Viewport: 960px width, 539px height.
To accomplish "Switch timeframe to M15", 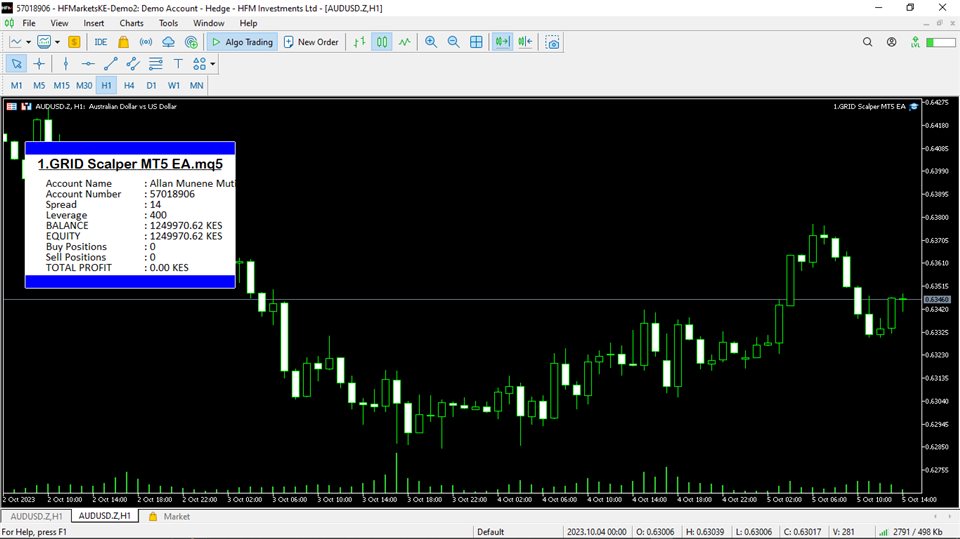I will coord(61,86).
